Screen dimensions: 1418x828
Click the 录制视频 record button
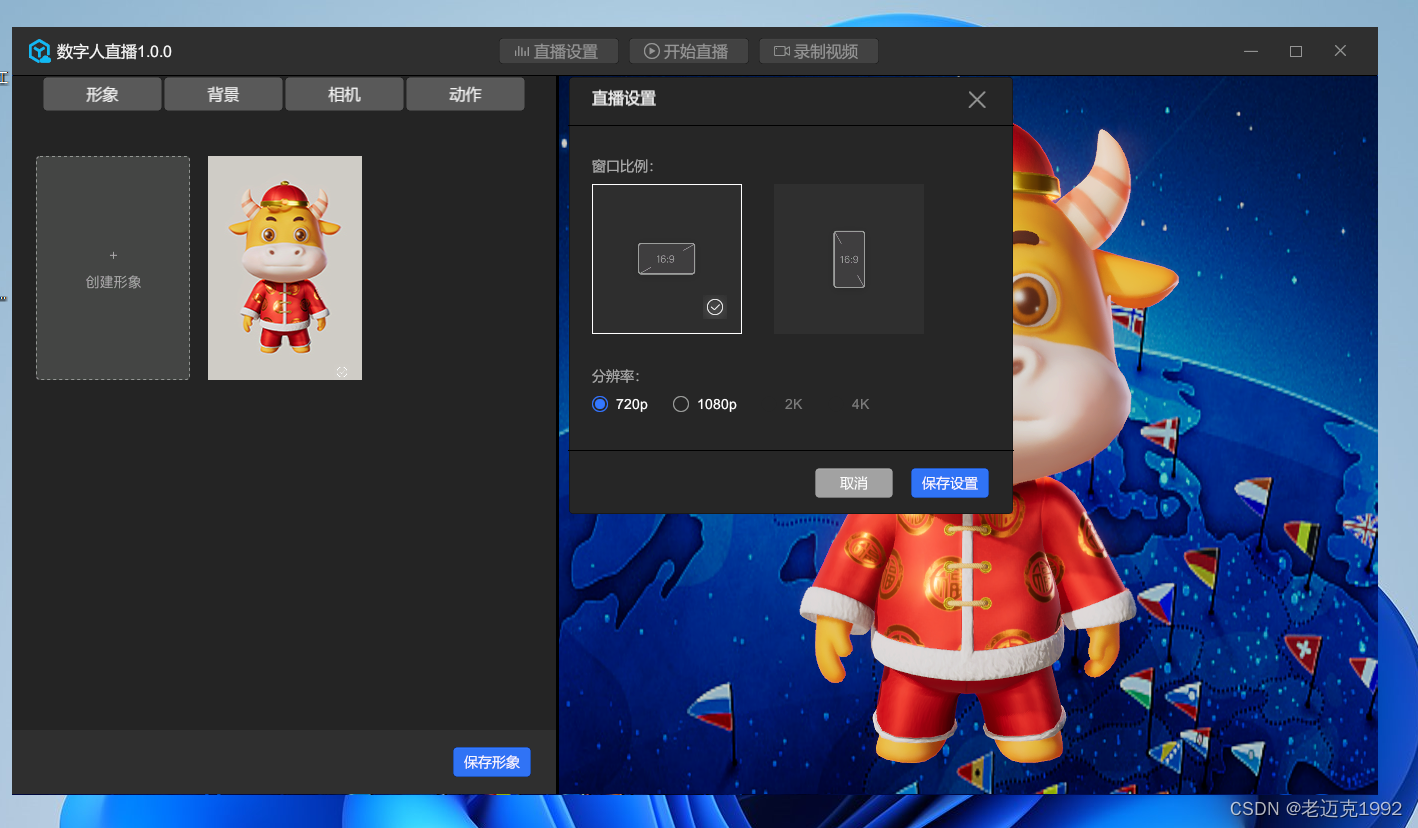(819, 51)
